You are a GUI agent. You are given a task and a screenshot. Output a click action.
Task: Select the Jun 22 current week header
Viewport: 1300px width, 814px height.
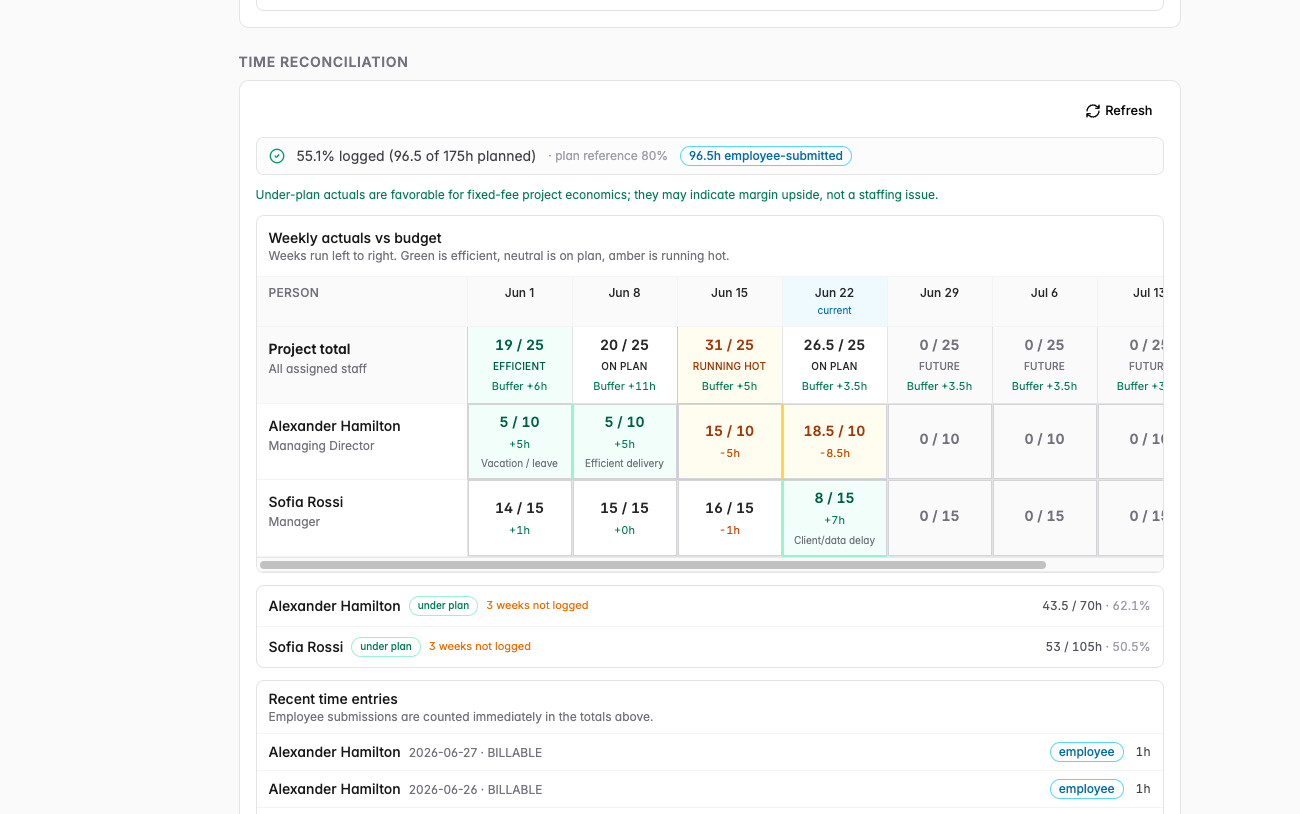pyautogui.click(x=835, y=301)
